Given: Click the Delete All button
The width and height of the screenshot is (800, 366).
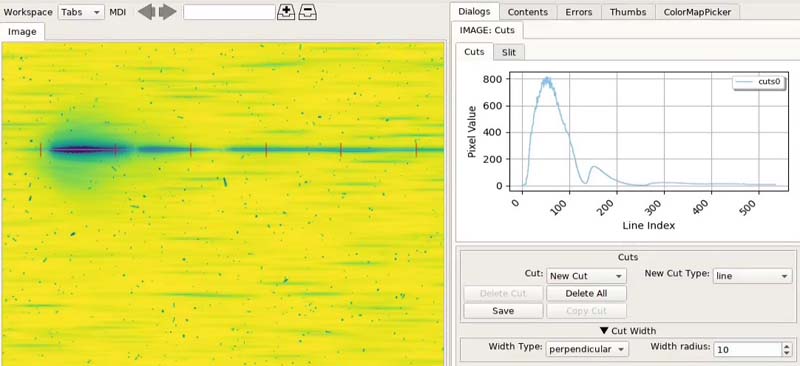Looking at the screenshot, I should coord(586,294).
